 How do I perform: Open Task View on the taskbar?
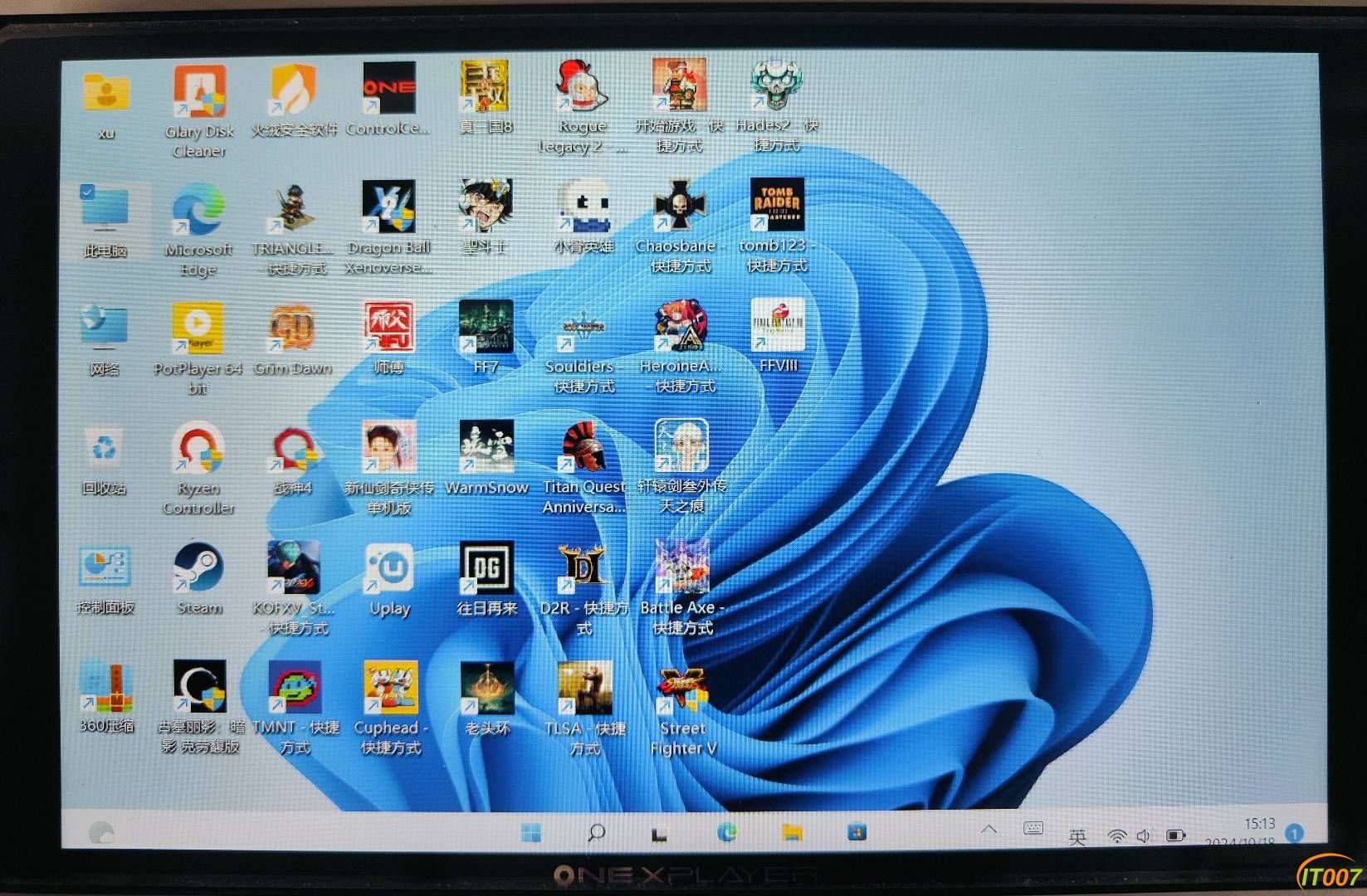[659, 833]
